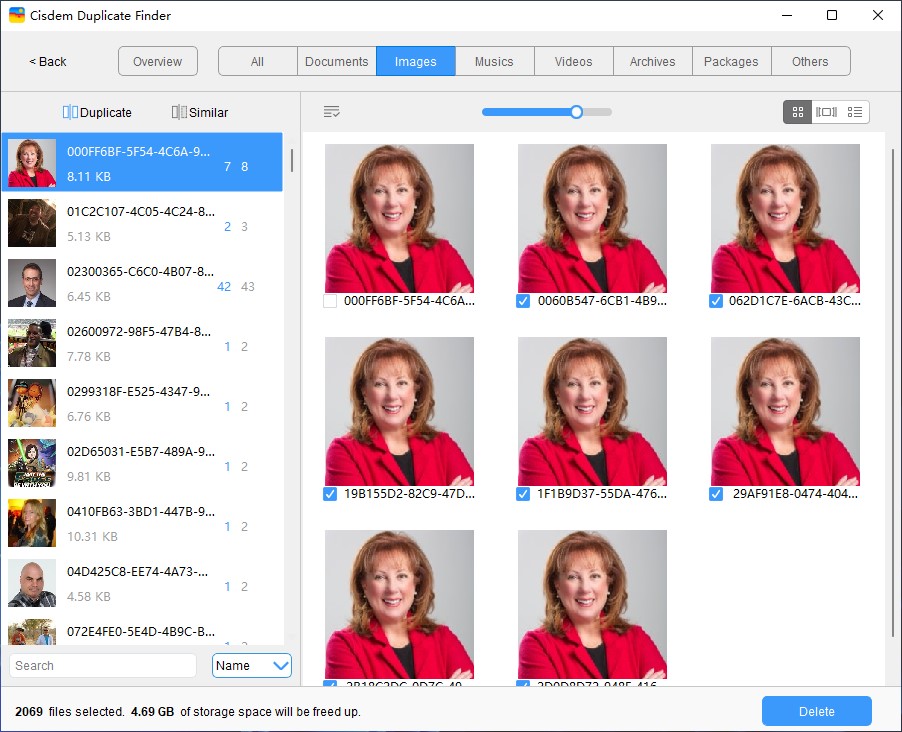Viewport: 902px width, 732px height.
Task: Switch to side-by-side compare view
Action: click(x=826, y=112)
